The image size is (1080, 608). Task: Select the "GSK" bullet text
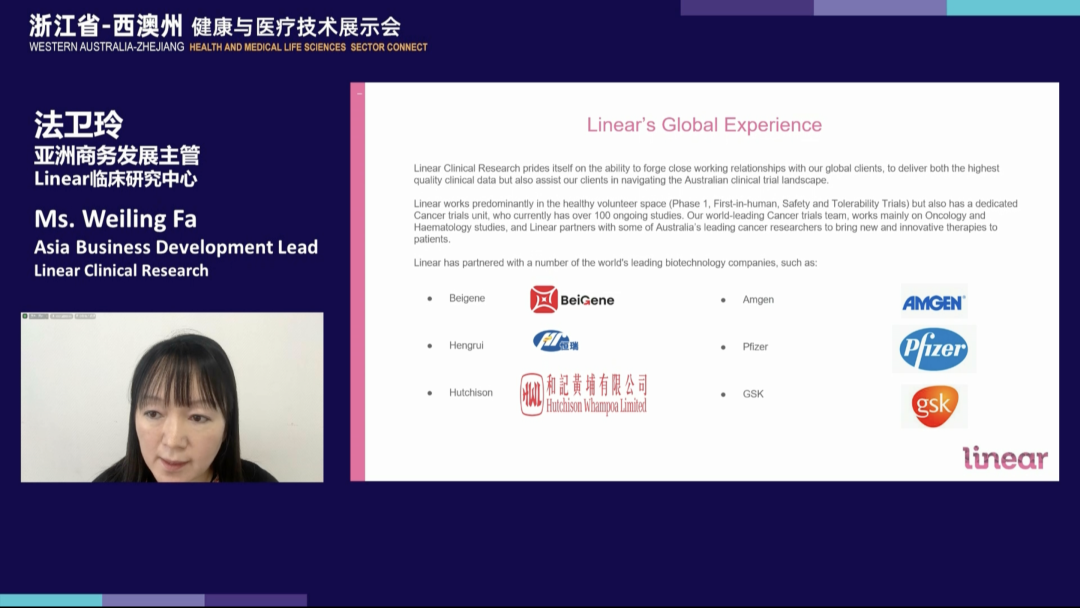coord(753,394)
